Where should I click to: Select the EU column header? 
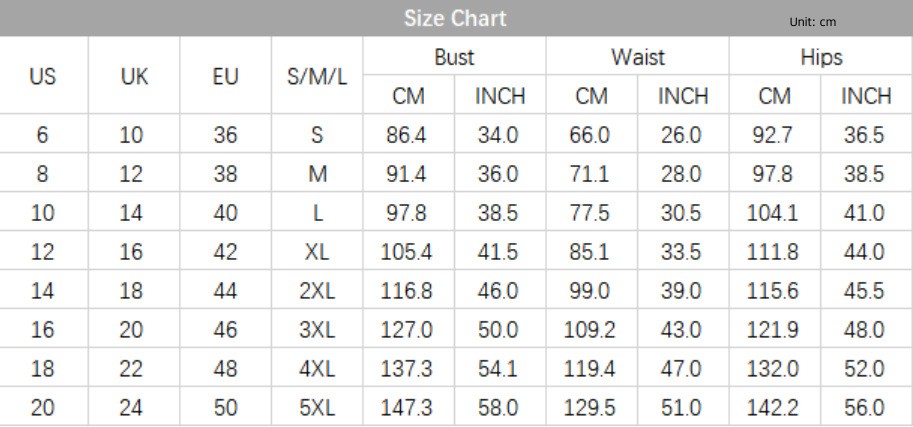(226, 76)
